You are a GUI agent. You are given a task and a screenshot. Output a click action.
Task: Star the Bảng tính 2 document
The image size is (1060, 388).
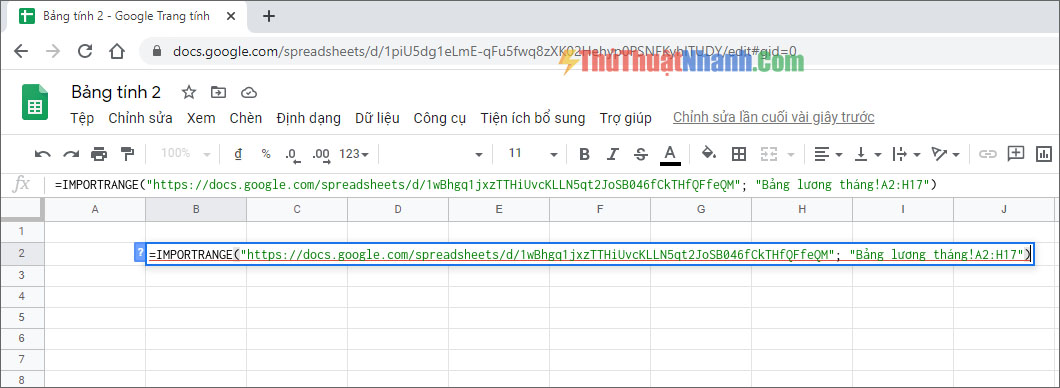tap(189, 93)
